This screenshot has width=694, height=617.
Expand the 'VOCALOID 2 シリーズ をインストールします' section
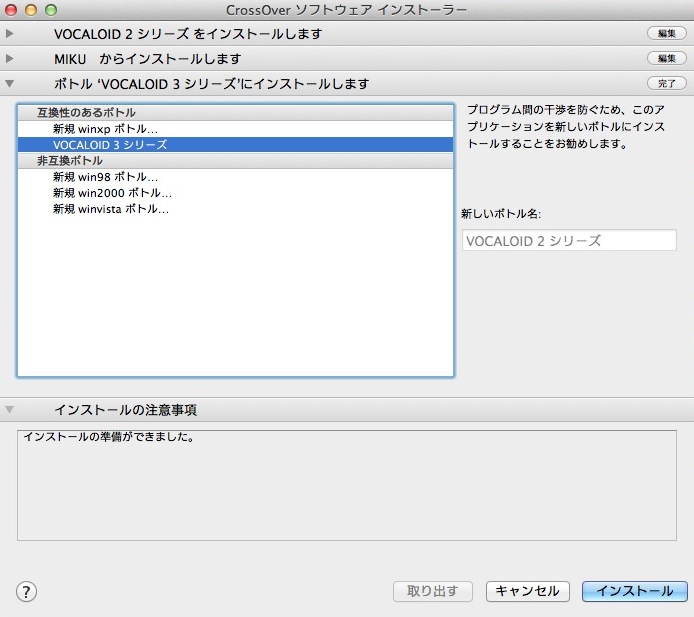coord(9,34)
